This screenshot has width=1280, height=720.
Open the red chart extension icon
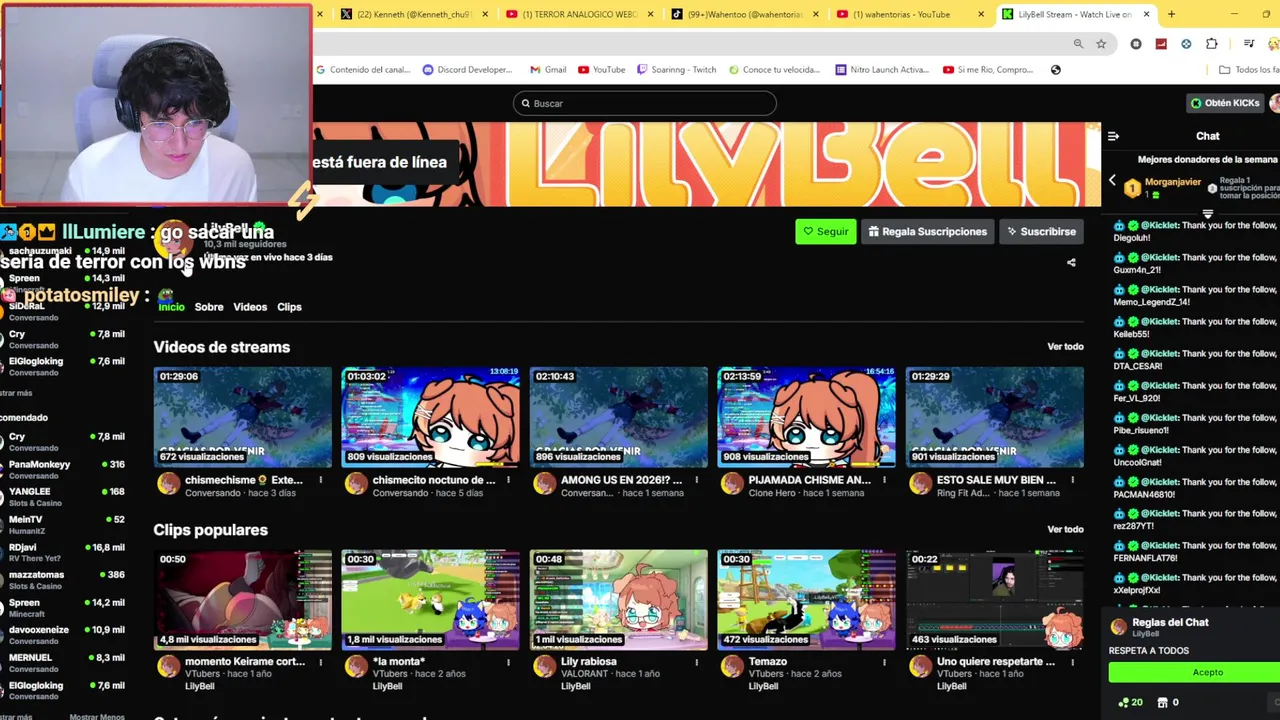tap(1161, 44)
